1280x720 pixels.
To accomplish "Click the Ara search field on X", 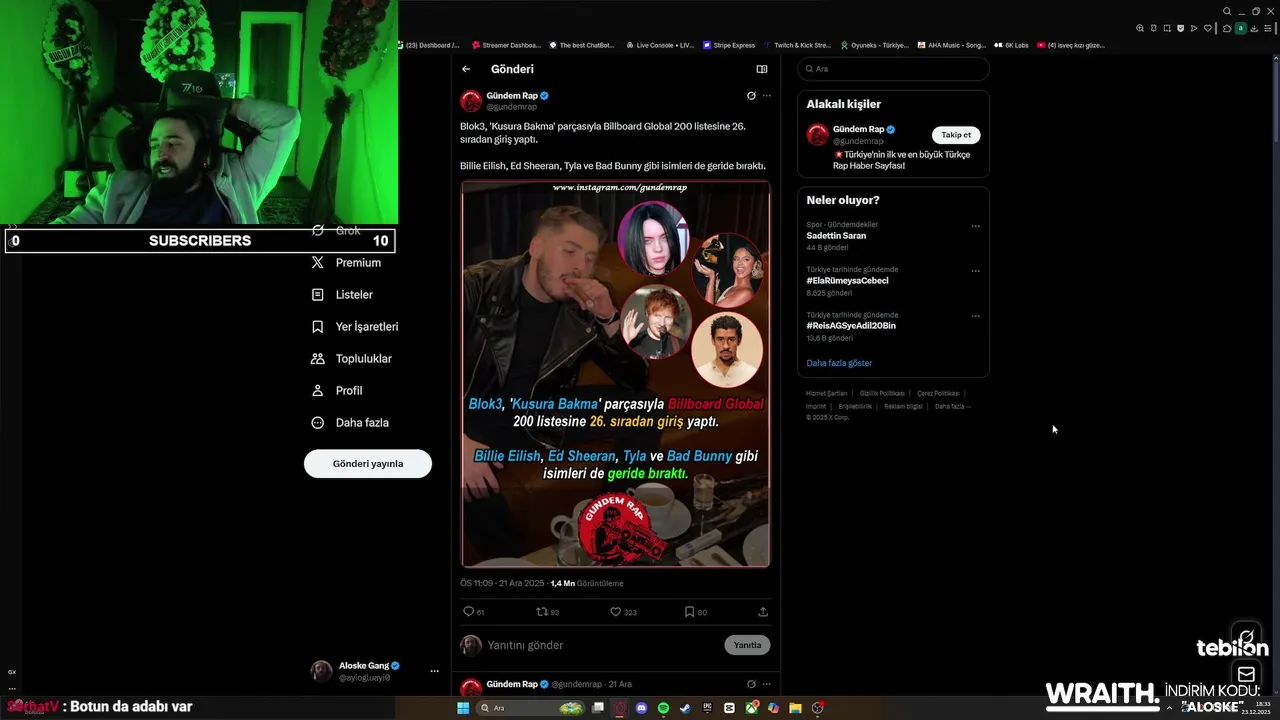I will coord(893,69).
